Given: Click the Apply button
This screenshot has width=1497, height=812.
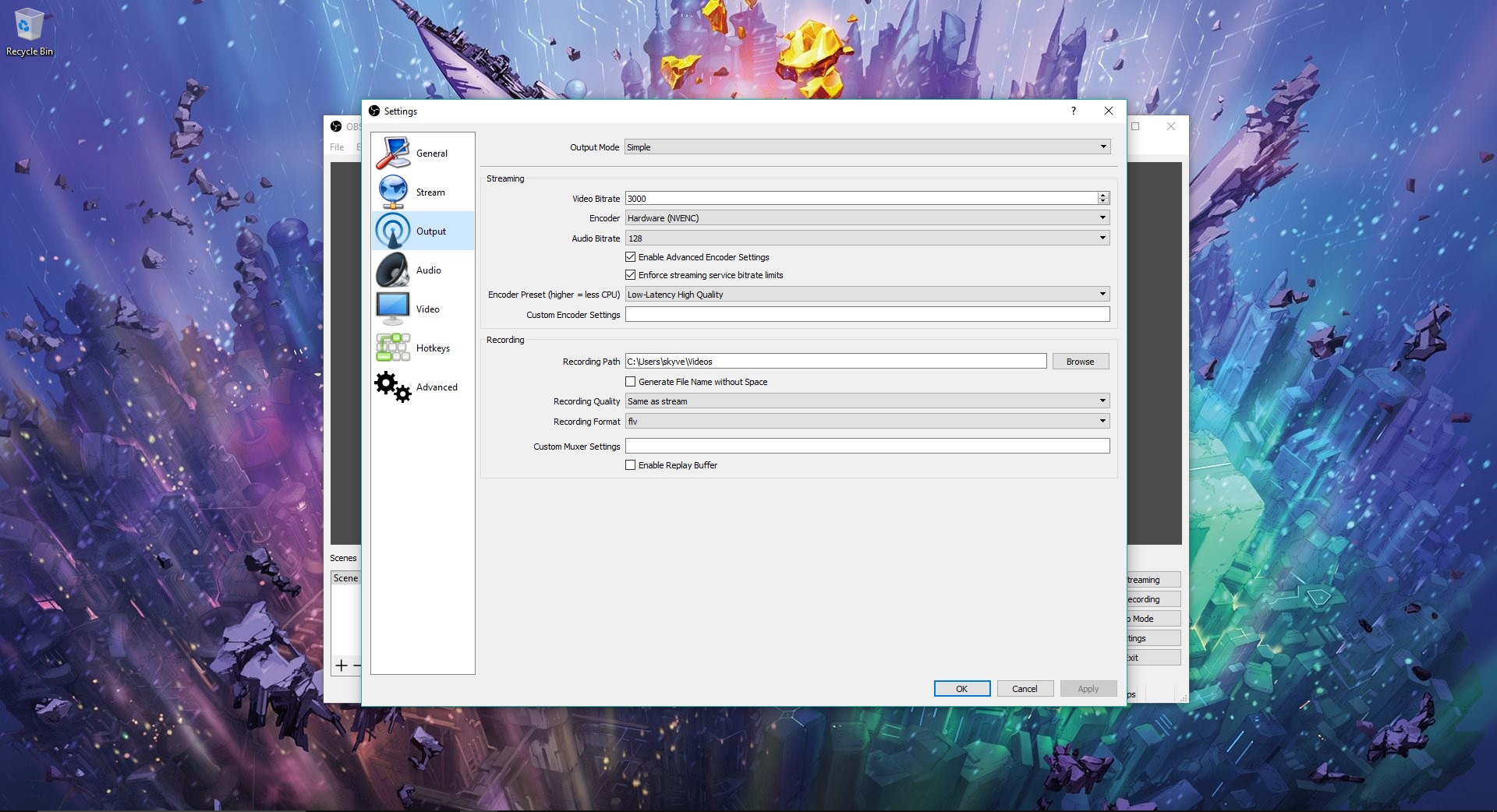Looking at the screenshot, I should pos(1088,689).
